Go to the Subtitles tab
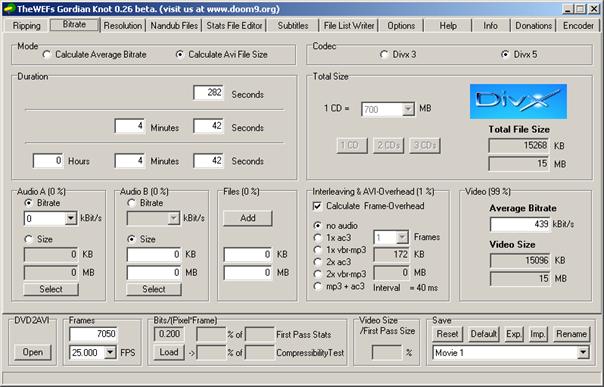 click(293, 26)
